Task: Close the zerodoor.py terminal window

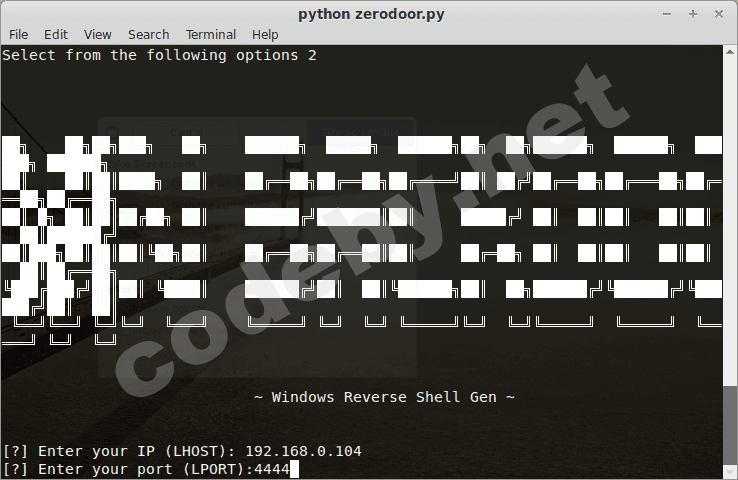Action: tap(717, 14)
